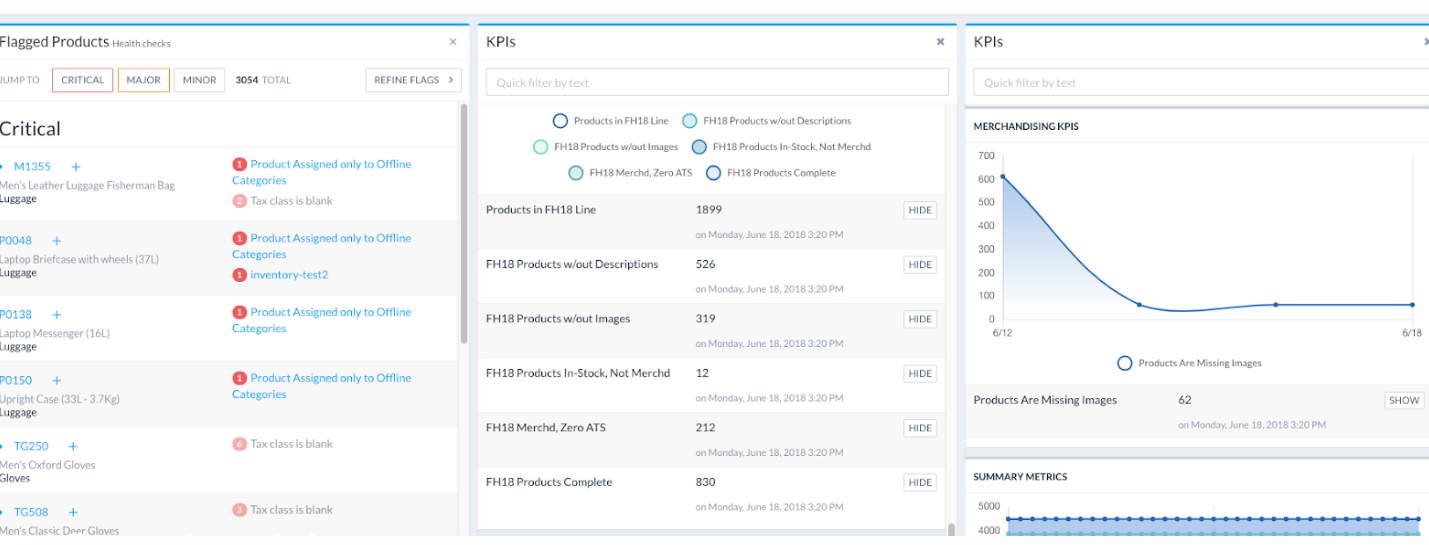Close the middle KPIs panel
1429x545 pixels.
pyautogui.click(x=940, y=42)
